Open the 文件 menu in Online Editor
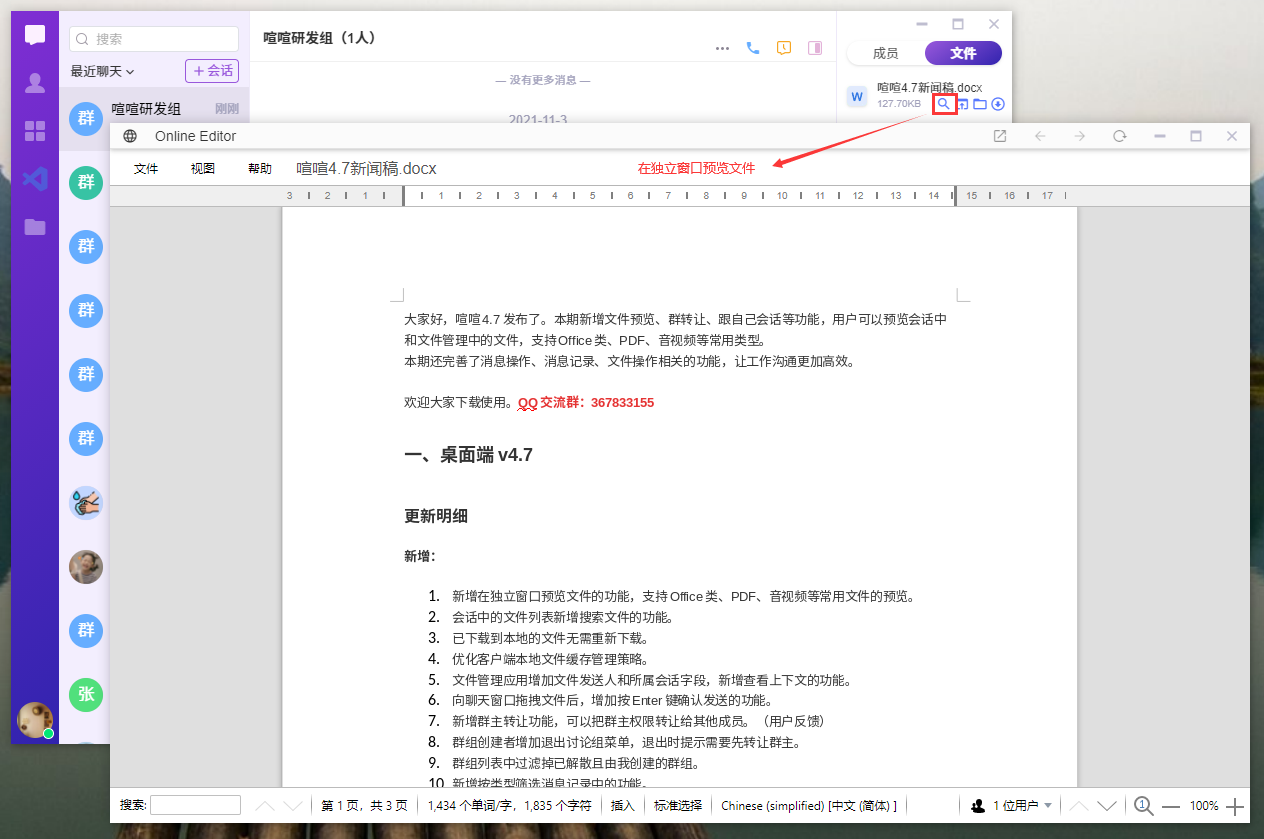The width and height of the screenshot is (1264, 839). [x=146, y=168]
